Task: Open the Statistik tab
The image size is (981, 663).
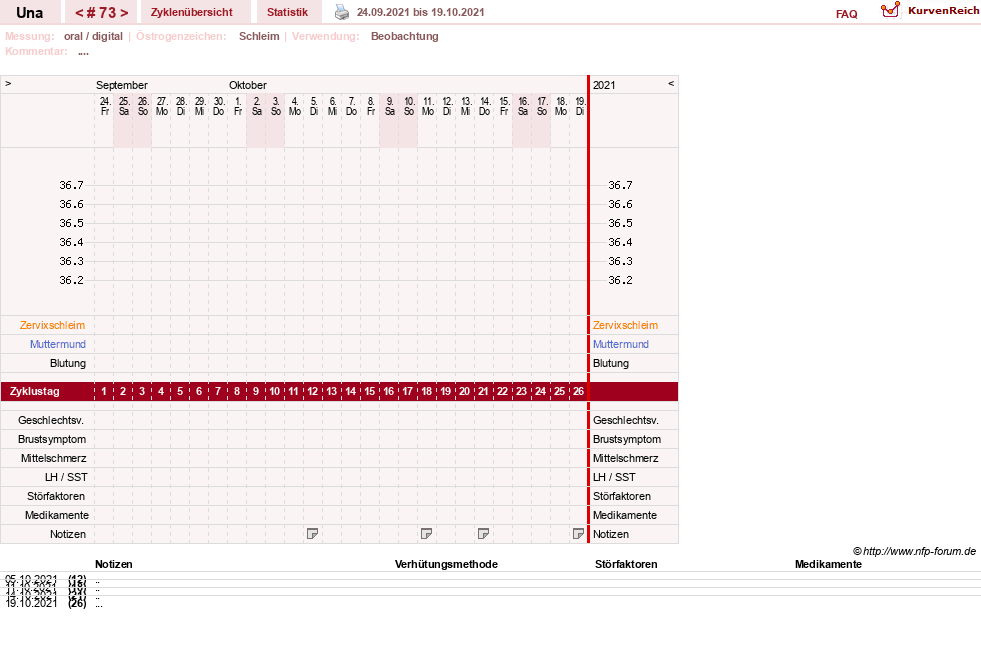Action: [287, 12]
